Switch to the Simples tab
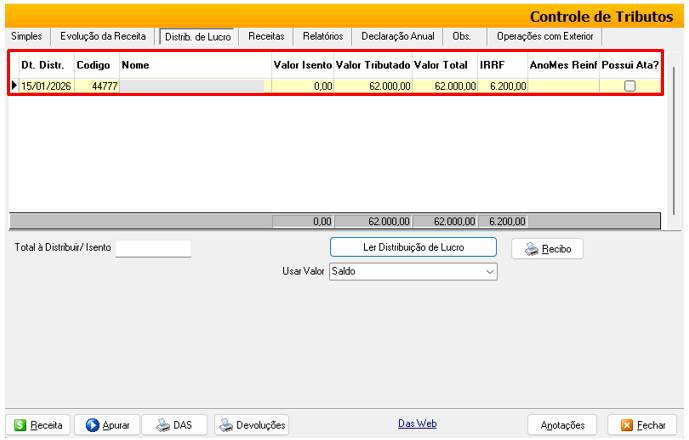This screenshot has width=689, height=440. pos(26,36)
